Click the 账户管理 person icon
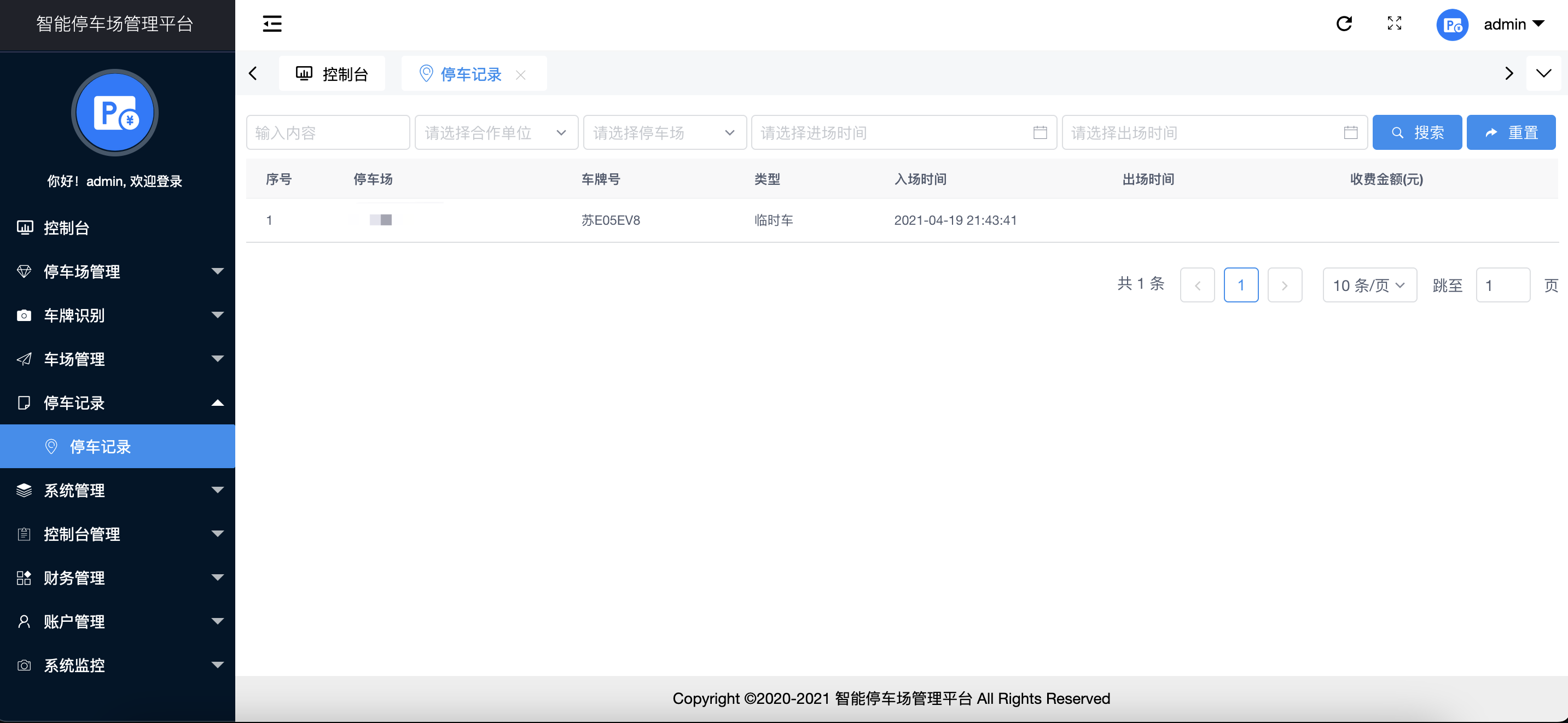 click(25, 621)
